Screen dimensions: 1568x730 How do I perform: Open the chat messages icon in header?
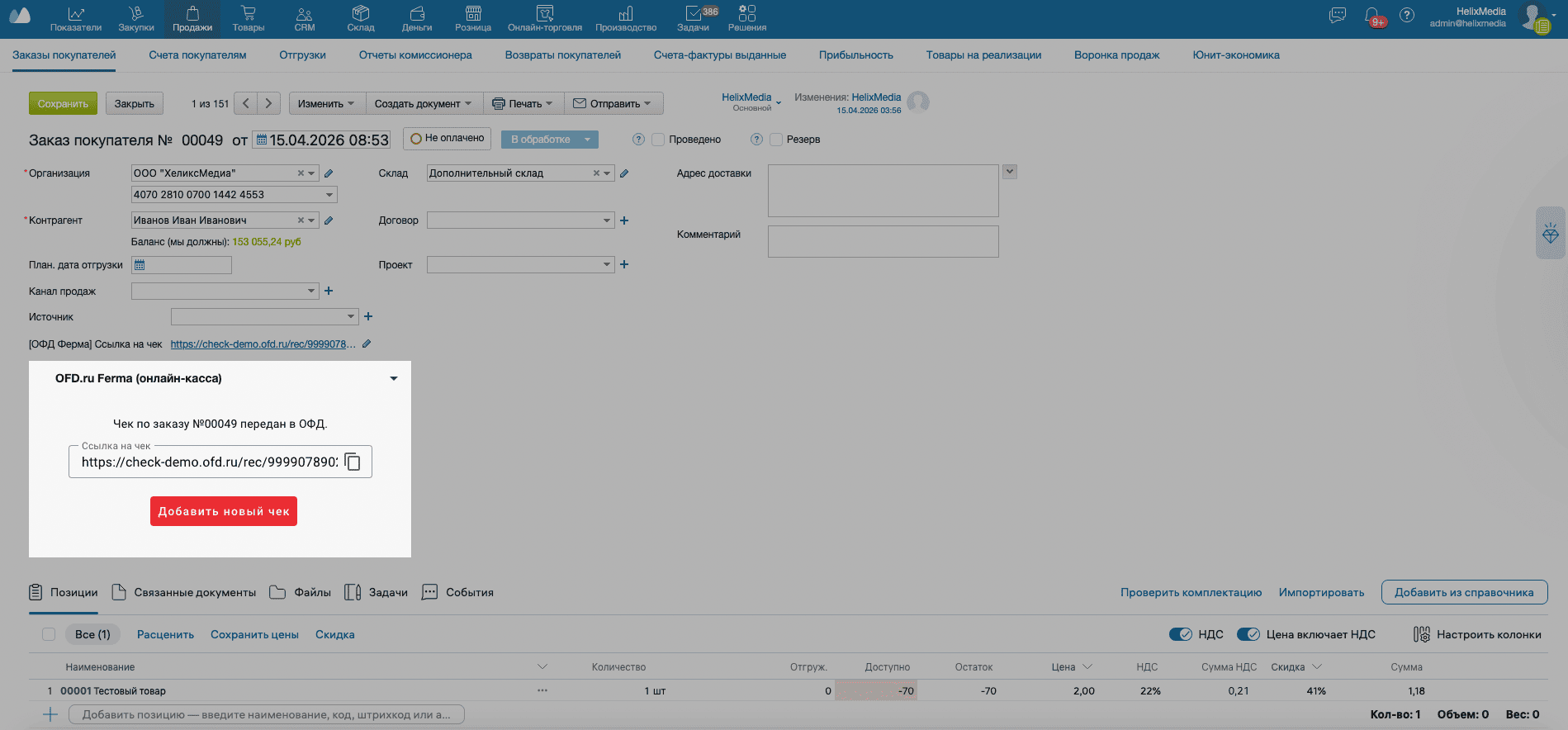pyautogui.click(x=1338, y=15)
